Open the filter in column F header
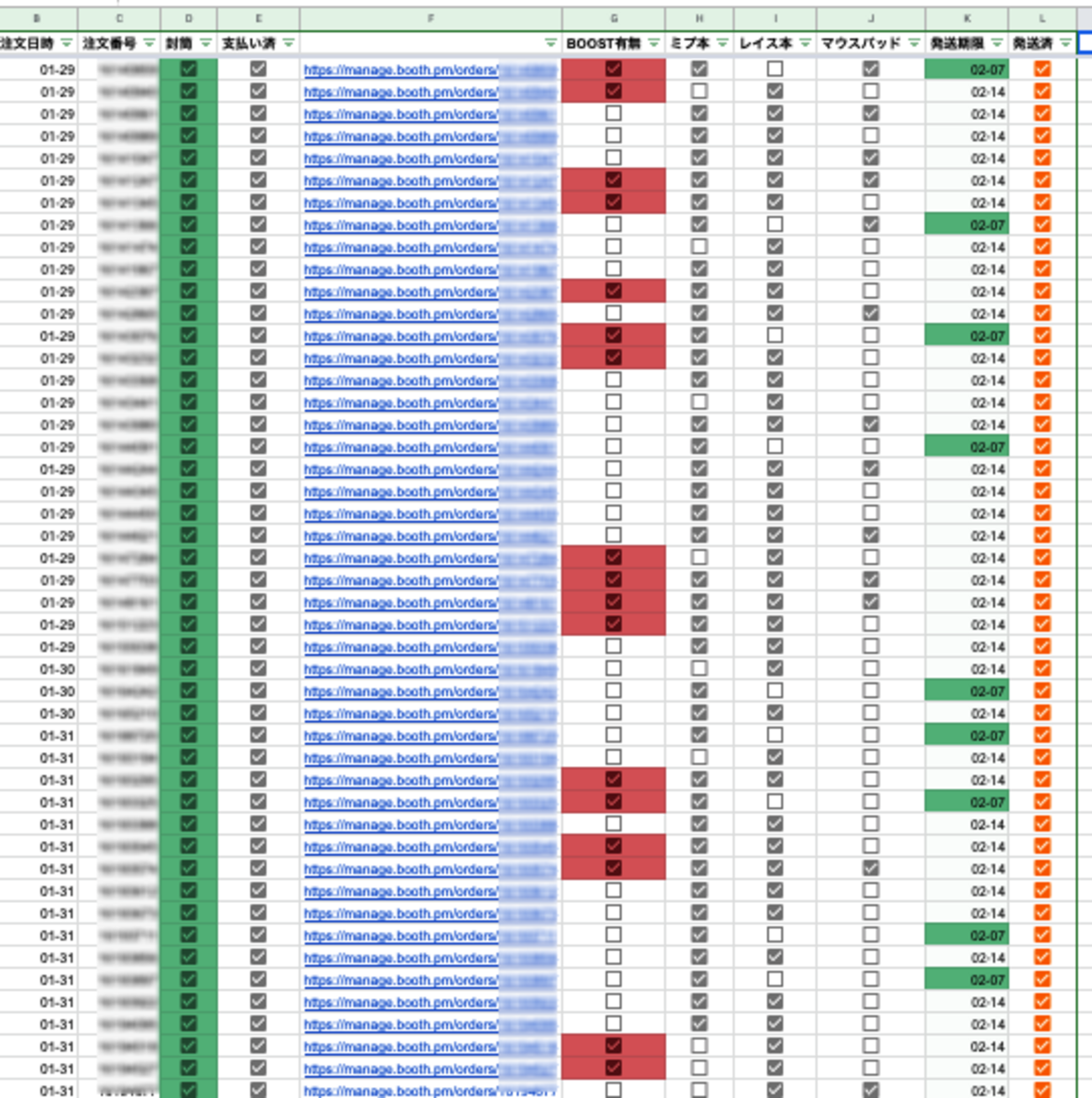 tap(550, 43)
